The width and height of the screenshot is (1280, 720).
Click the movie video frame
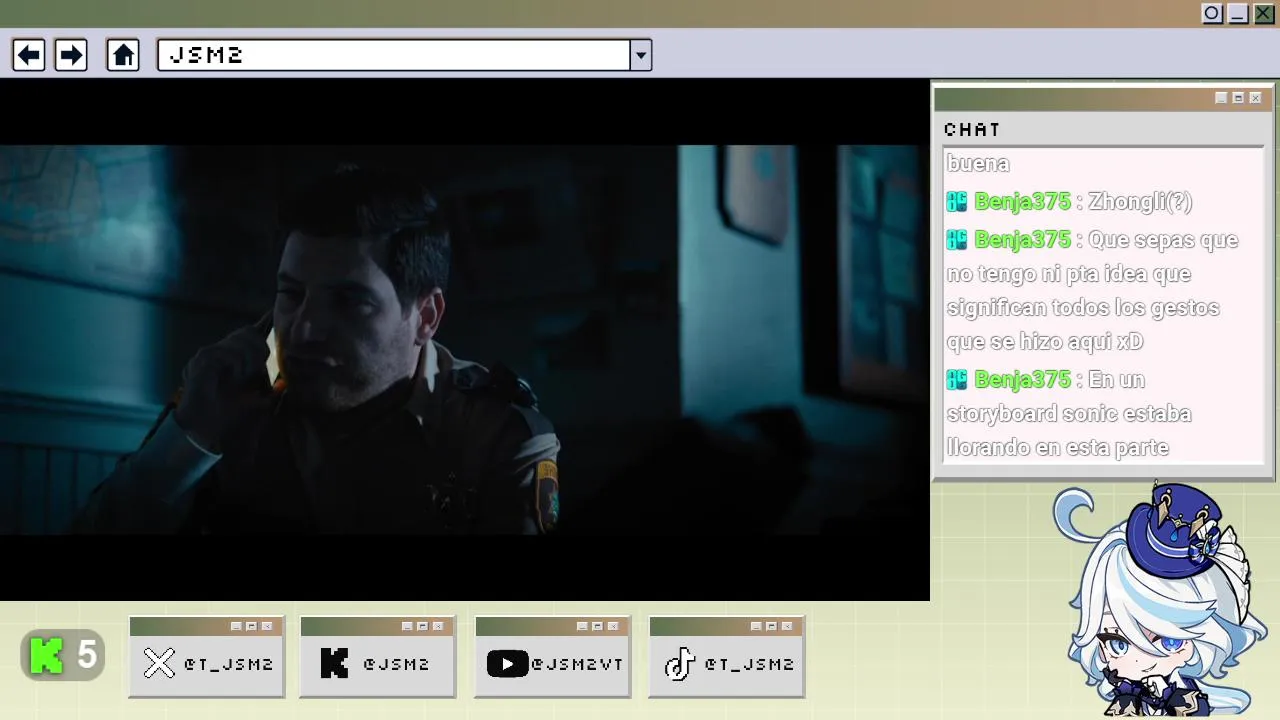(464, 340)
